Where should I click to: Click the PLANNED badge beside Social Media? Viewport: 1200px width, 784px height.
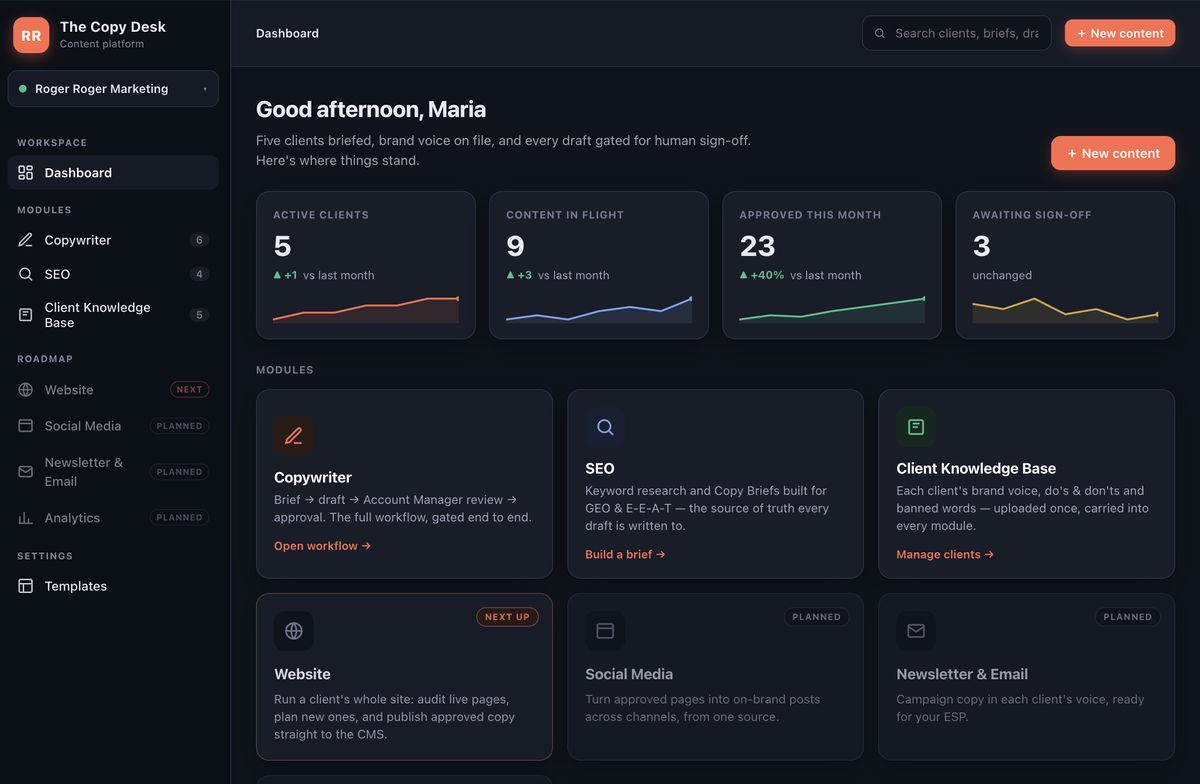[179, 426]
